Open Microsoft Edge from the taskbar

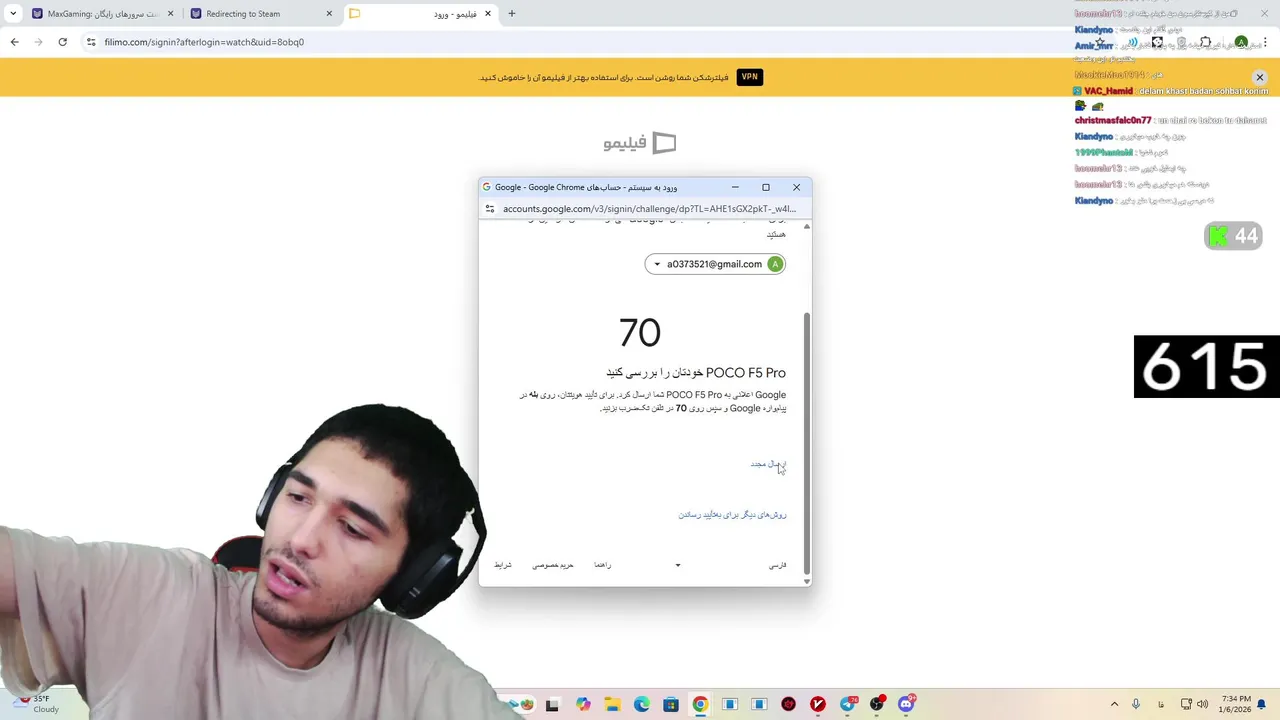tap(641, 705)
